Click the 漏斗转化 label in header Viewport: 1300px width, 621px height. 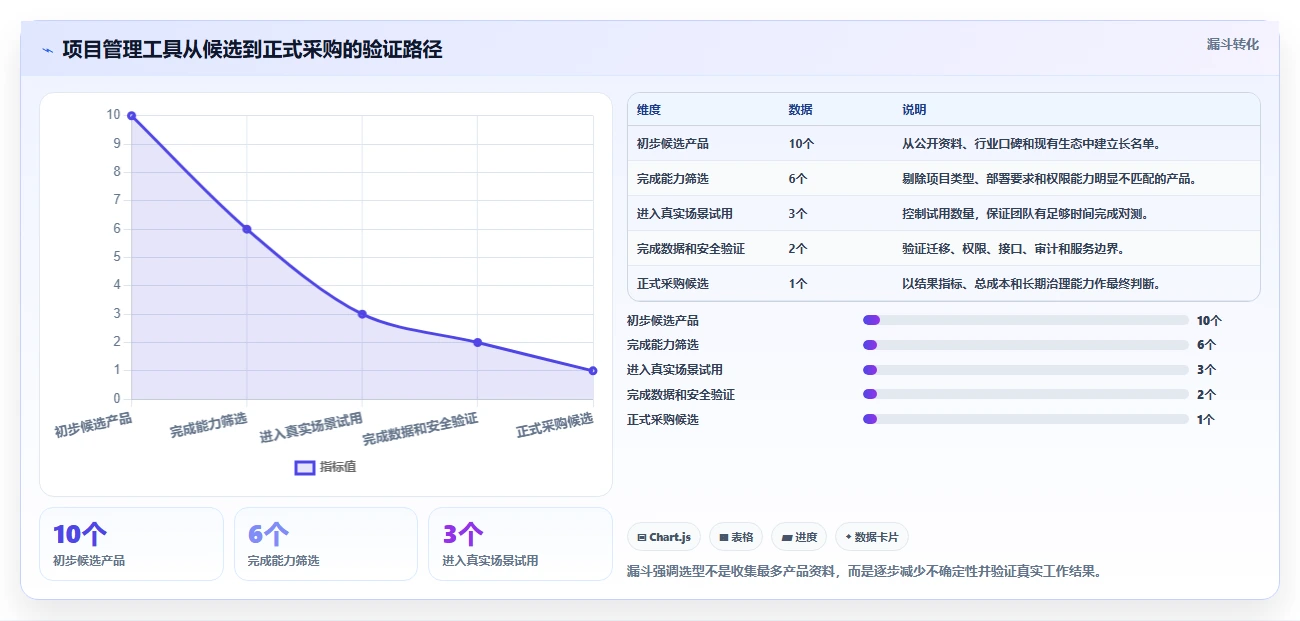pos(1233,45)
